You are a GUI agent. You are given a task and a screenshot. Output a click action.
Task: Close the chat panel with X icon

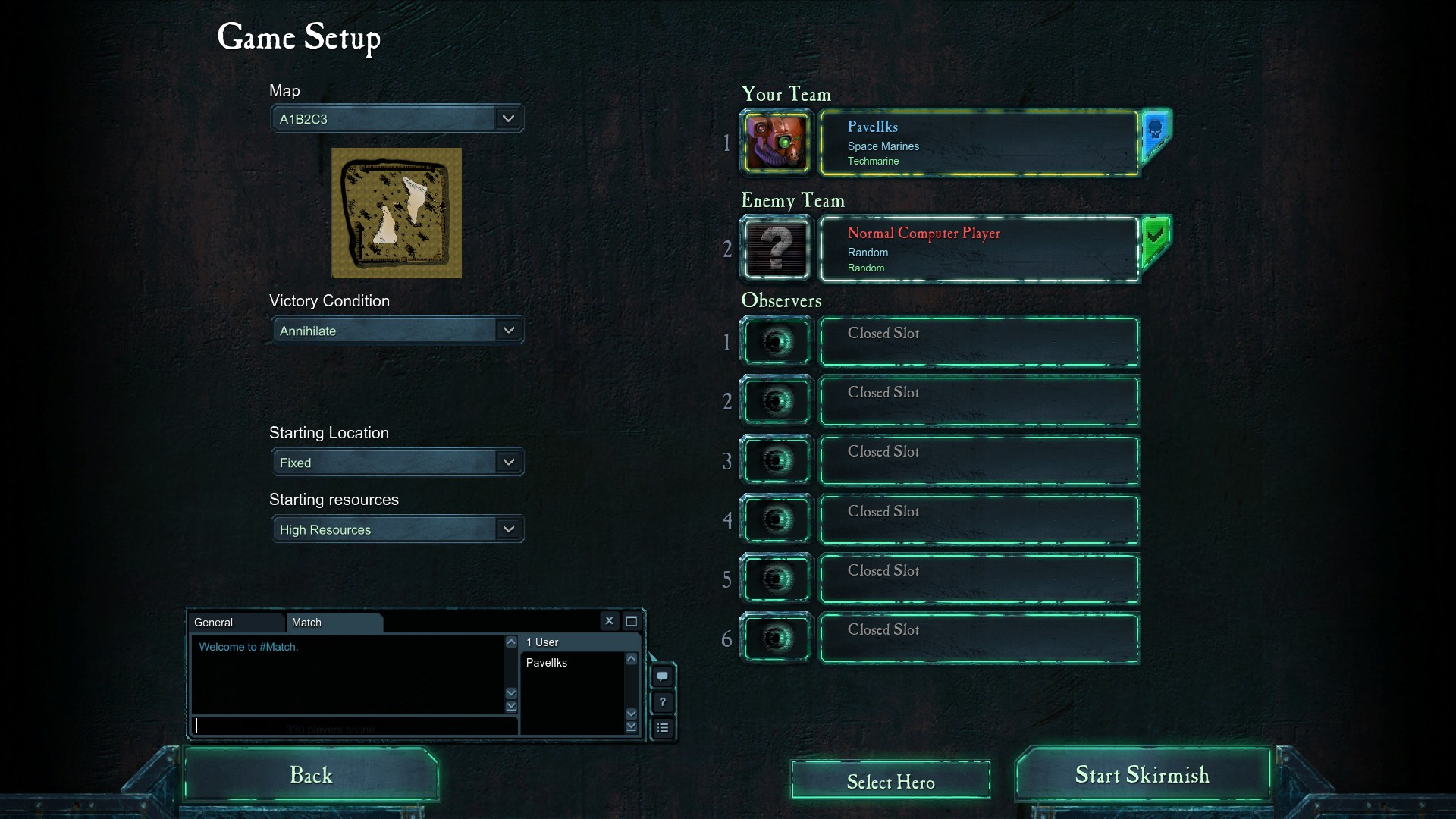point(609,621)
